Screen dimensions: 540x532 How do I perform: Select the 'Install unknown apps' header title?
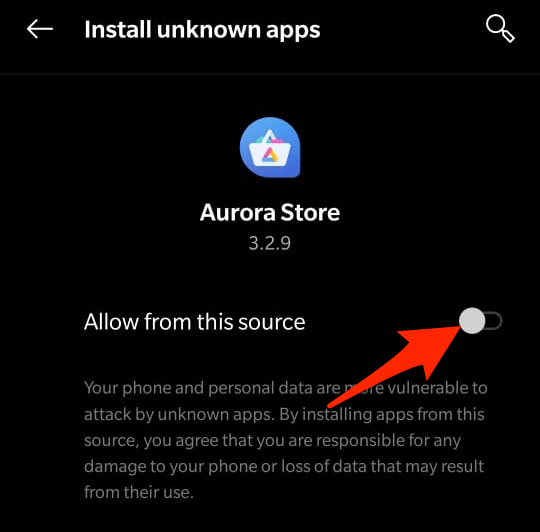(x=202, y=30)
